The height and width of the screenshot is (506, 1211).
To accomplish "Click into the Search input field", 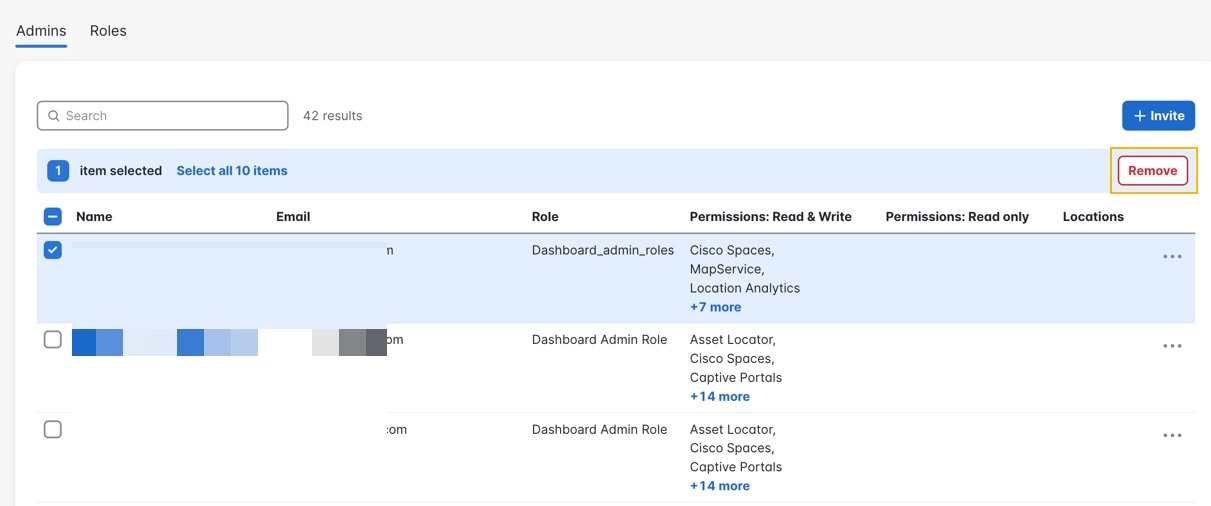I will (170, 116).
